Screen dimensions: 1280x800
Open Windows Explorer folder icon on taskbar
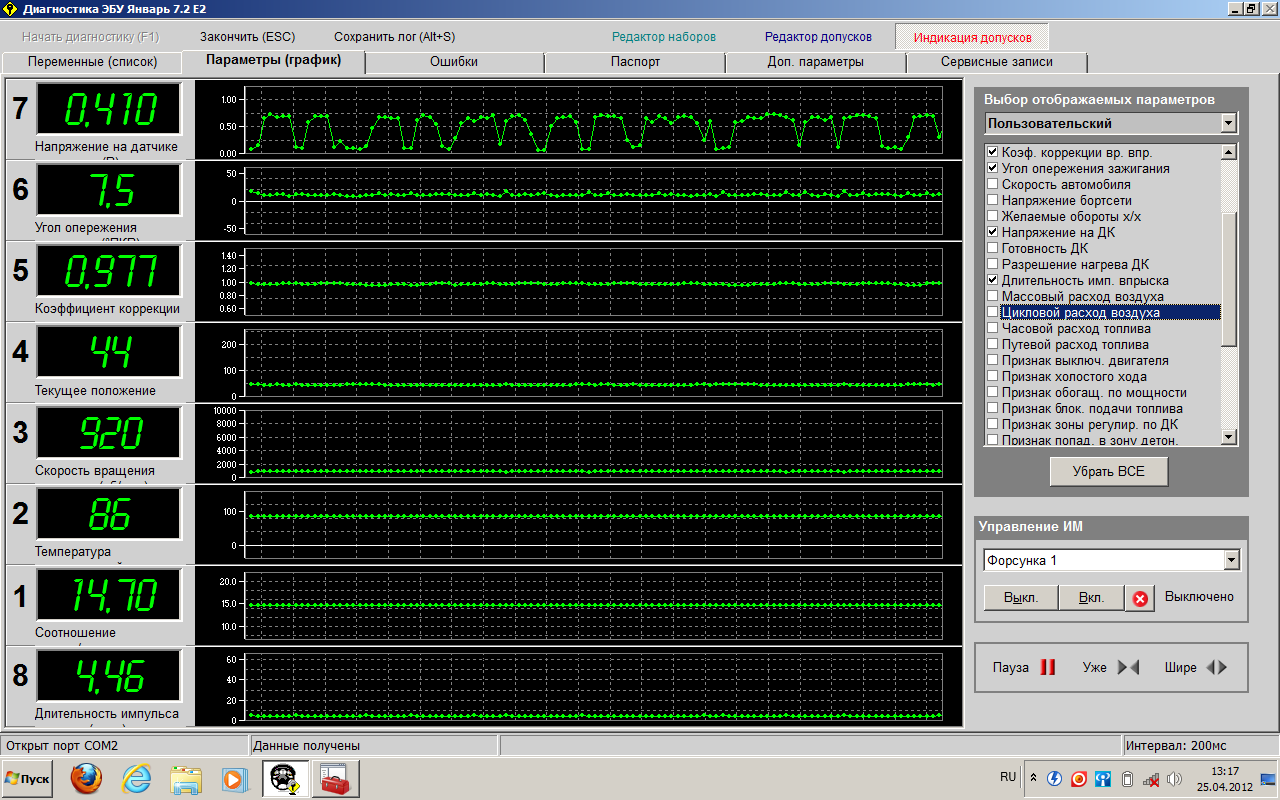coord(186,778)
